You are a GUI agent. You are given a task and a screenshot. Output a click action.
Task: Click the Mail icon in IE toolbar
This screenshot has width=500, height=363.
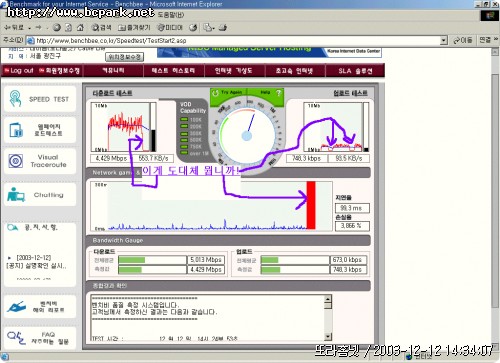[209, 28]
